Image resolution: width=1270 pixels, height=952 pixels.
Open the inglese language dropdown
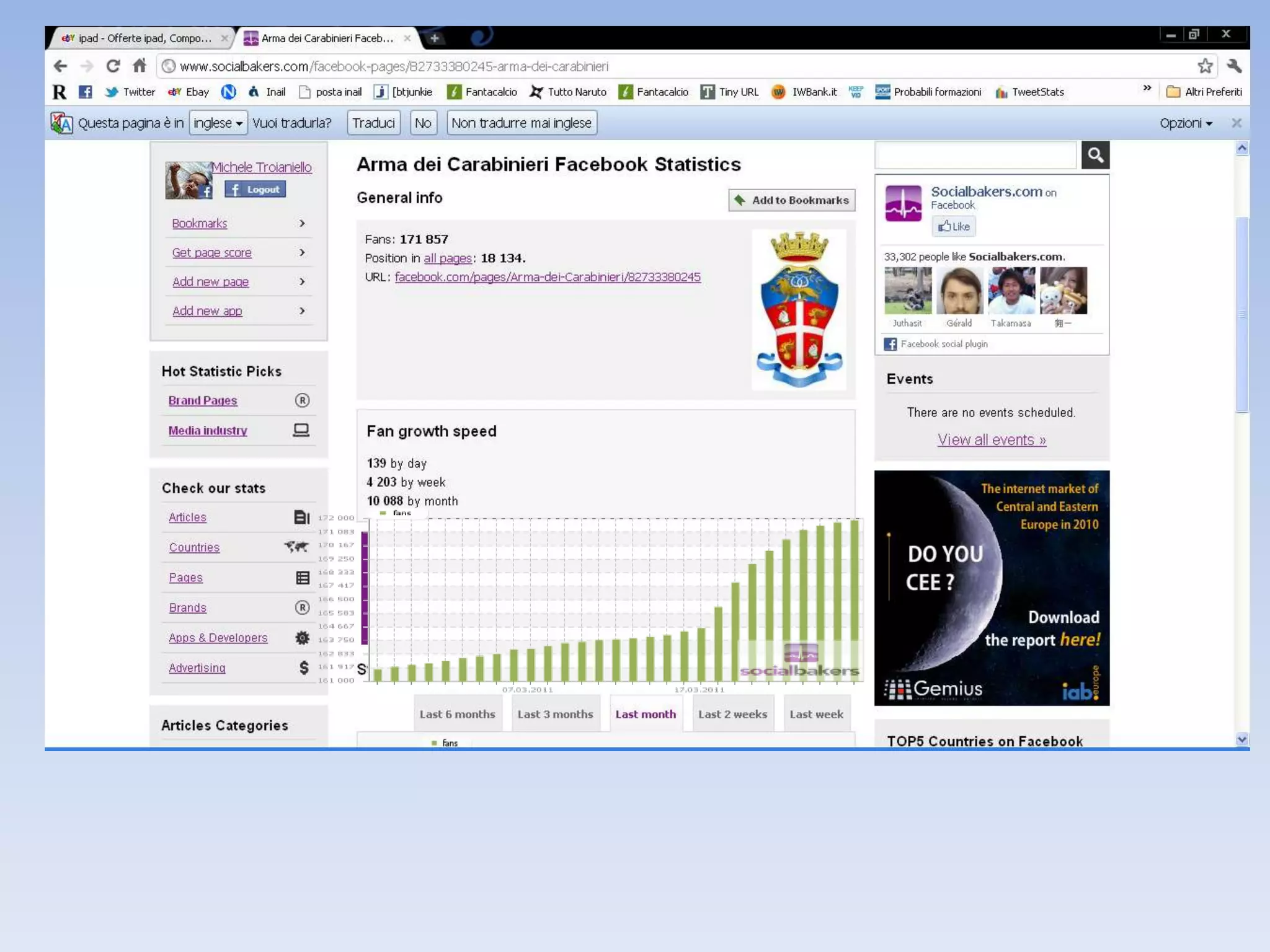point(218,123)
